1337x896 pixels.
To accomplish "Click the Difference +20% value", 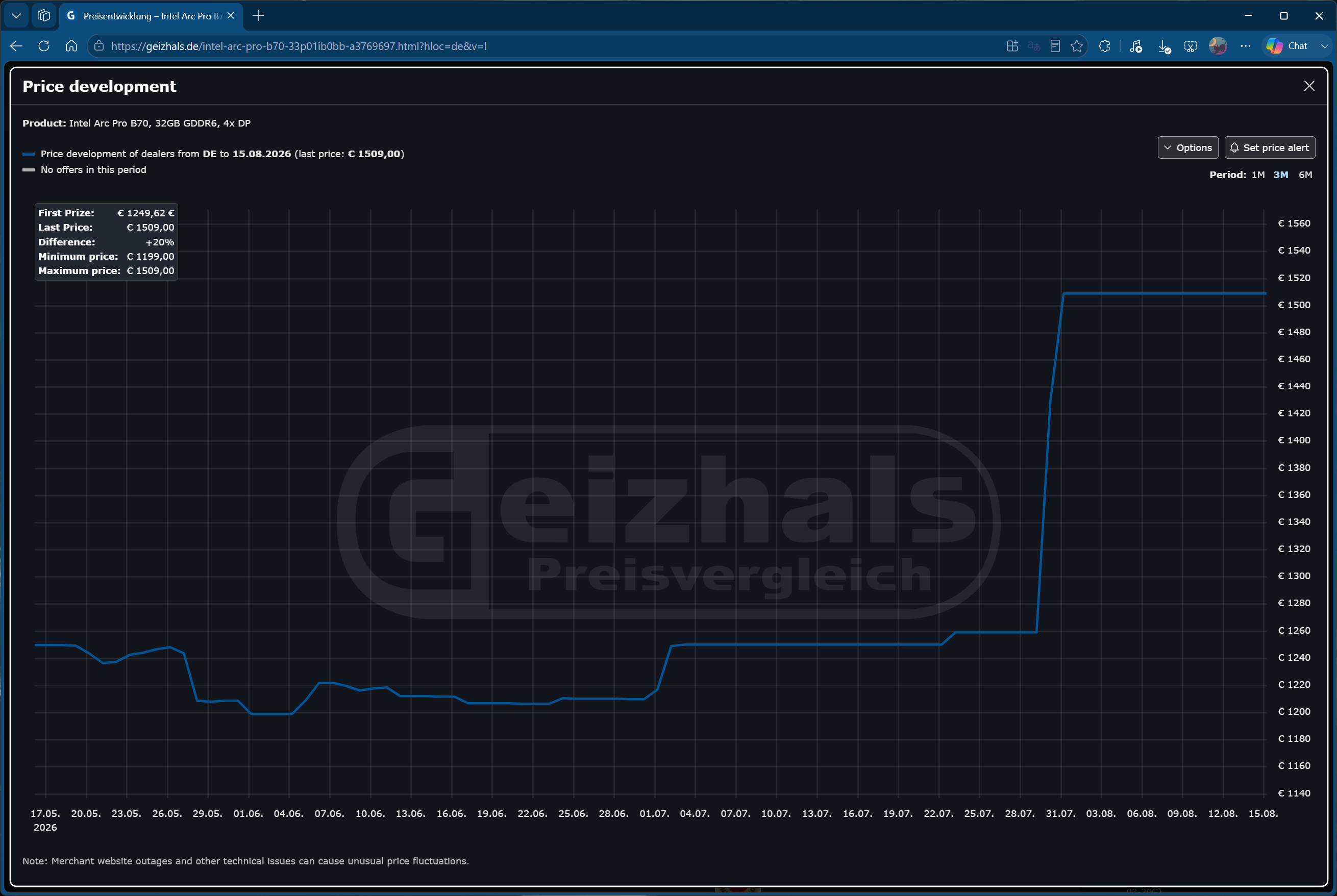I will pos(159,242).
